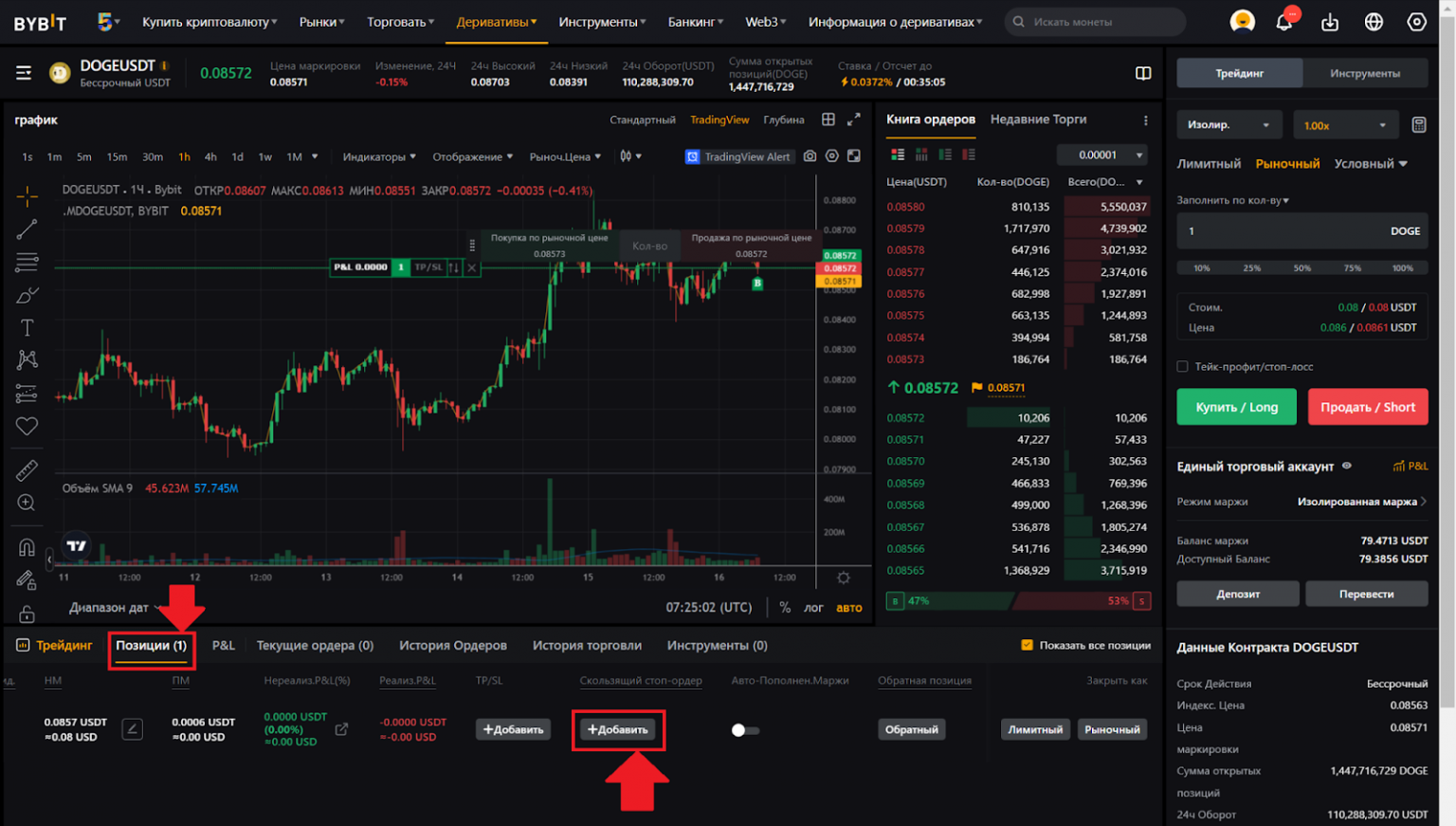Open the 1.00x leverage dropdown
The image size is (1456, 826).
pos(1344,125)
